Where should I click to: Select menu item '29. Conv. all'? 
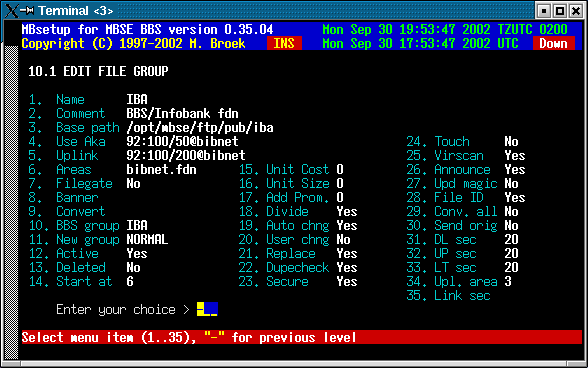(452, 212)
